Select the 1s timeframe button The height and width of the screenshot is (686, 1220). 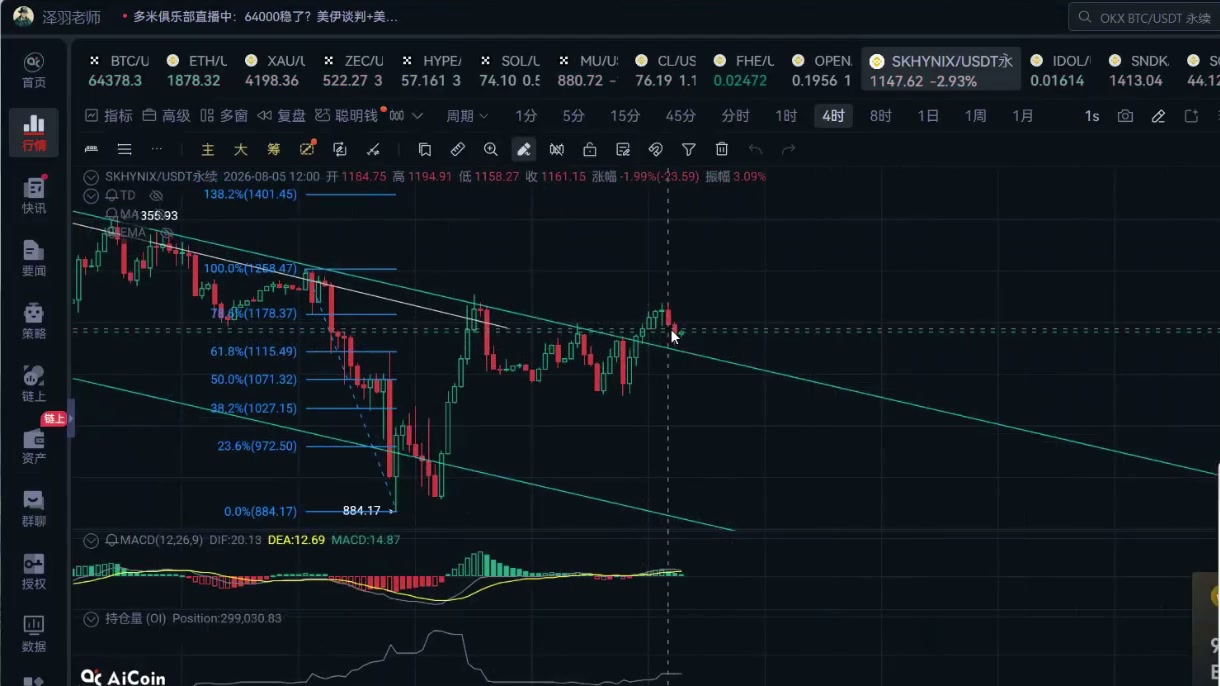point(1092,116)
